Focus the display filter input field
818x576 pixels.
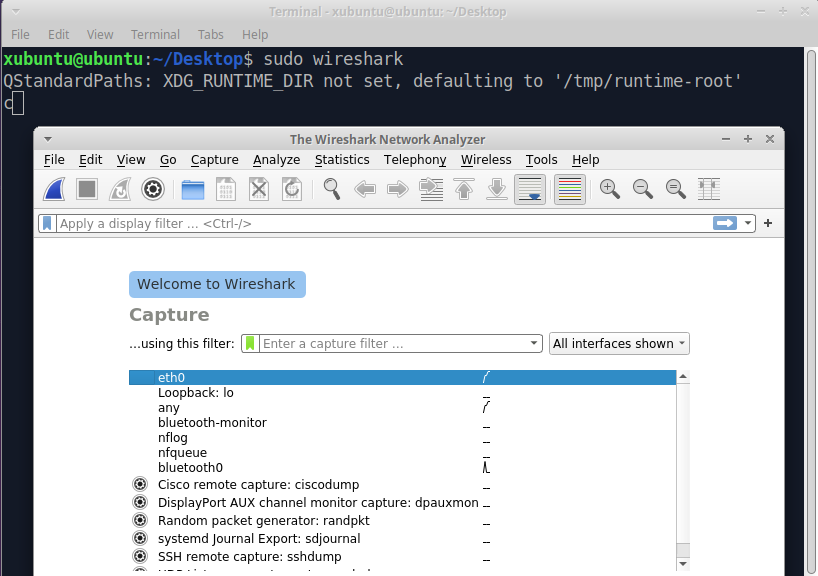click(383, 223)
